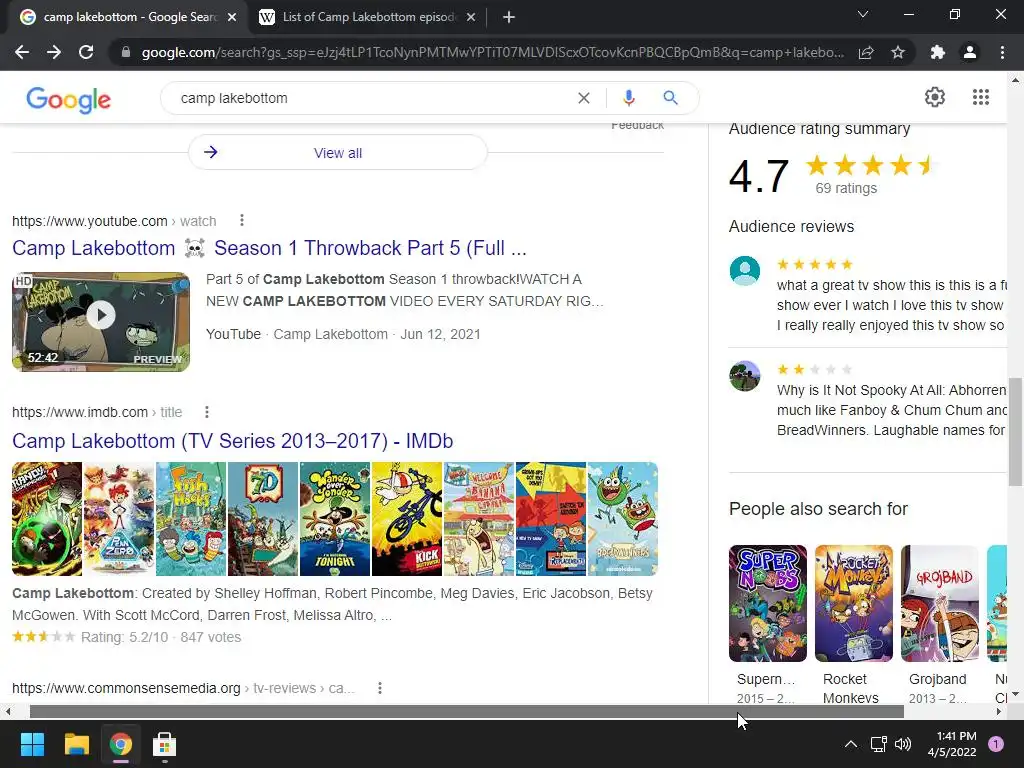Click the two-star review starting 'Why is It Not Spooky'
This screenshot has width=1024, height=768.
pyautogui.click(x=891, y=410)
